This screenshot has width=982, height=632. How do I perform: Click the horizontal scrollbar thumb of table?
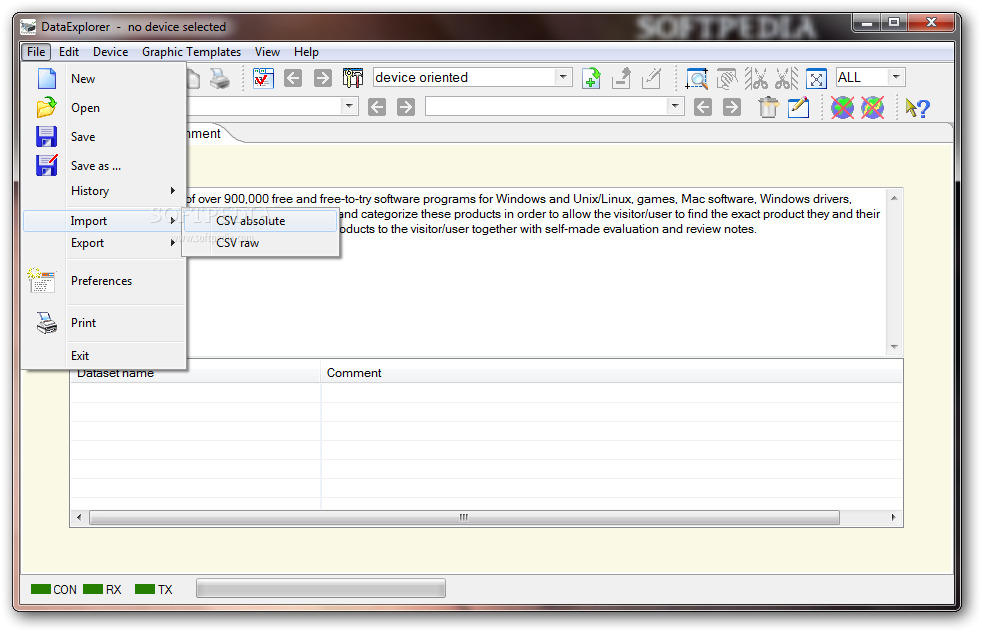464,517
